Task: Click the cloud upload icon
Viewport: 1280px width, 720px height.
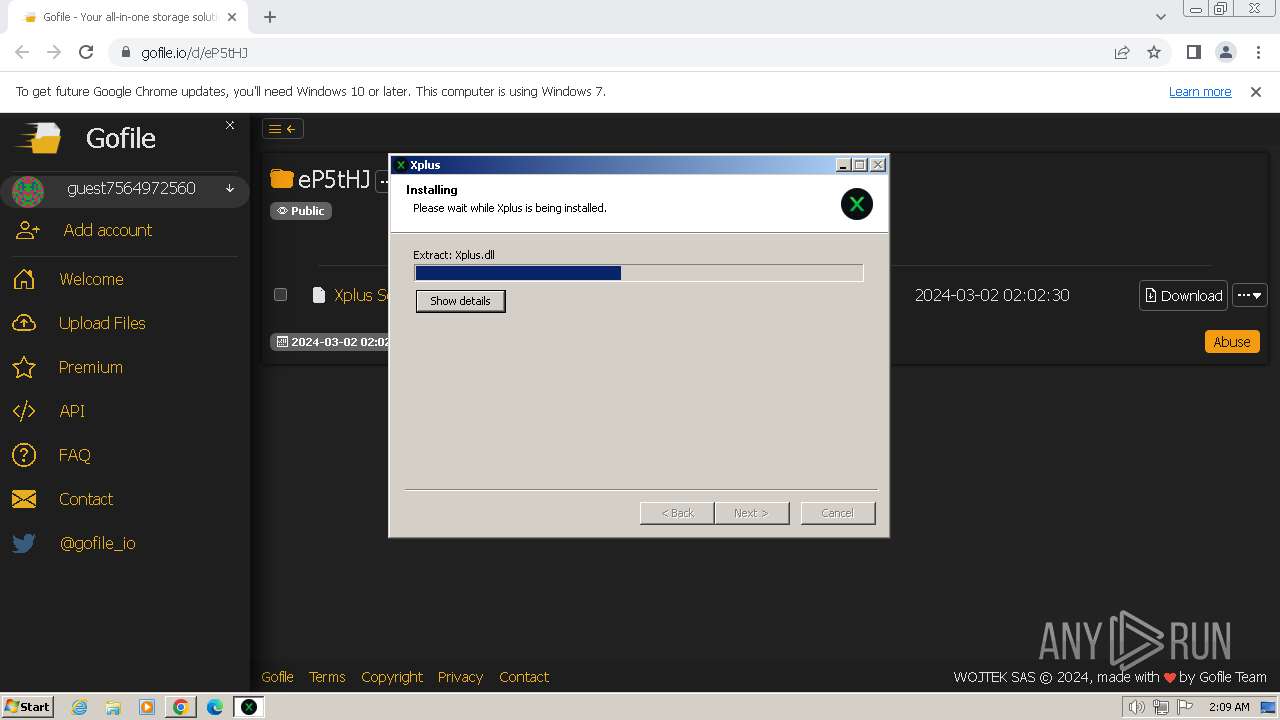Action: coord(24,323)
